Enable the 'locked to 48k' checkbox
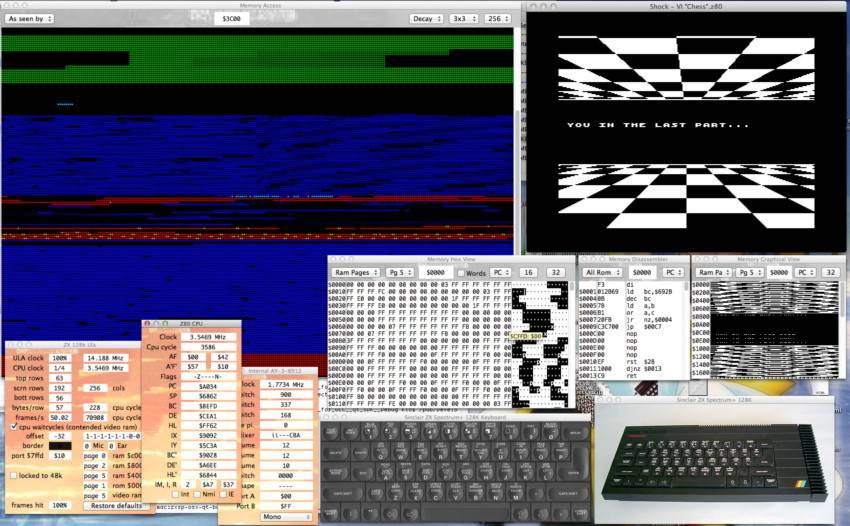 pyautogui.click(x=14, y=476)
